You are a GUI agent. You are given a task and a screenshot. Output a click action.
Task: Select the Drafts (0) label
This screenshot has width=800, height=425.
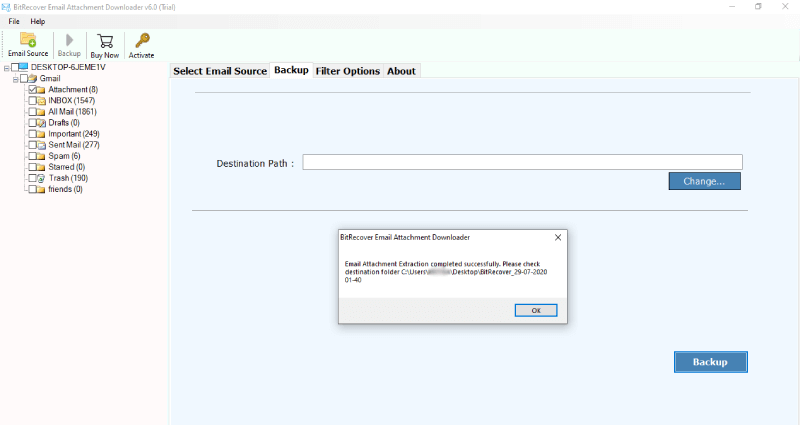64,123
